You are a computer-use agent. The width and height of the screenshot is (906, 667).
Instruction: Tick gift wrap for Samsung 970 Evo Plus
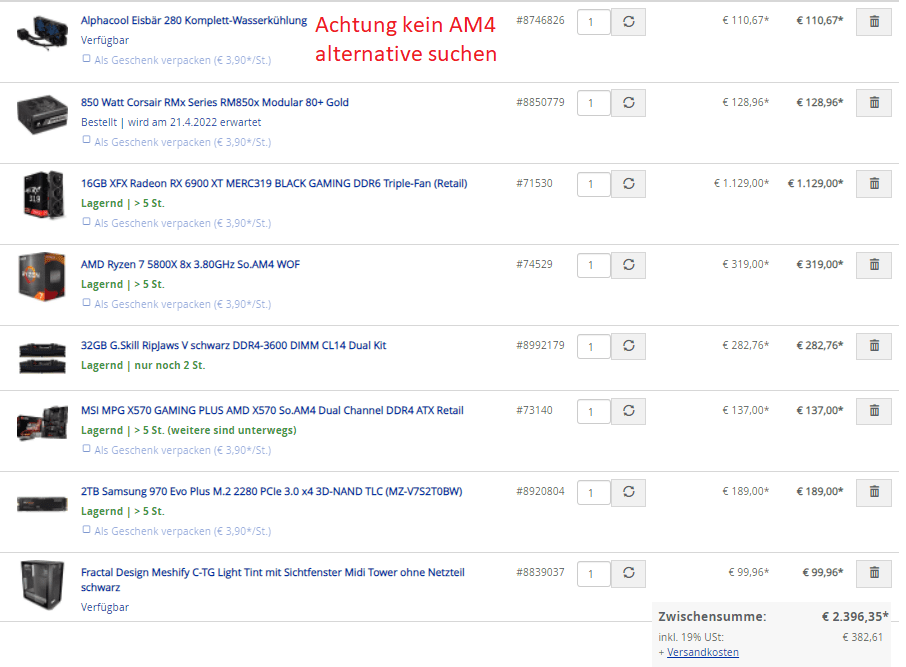tap(86, 529)
